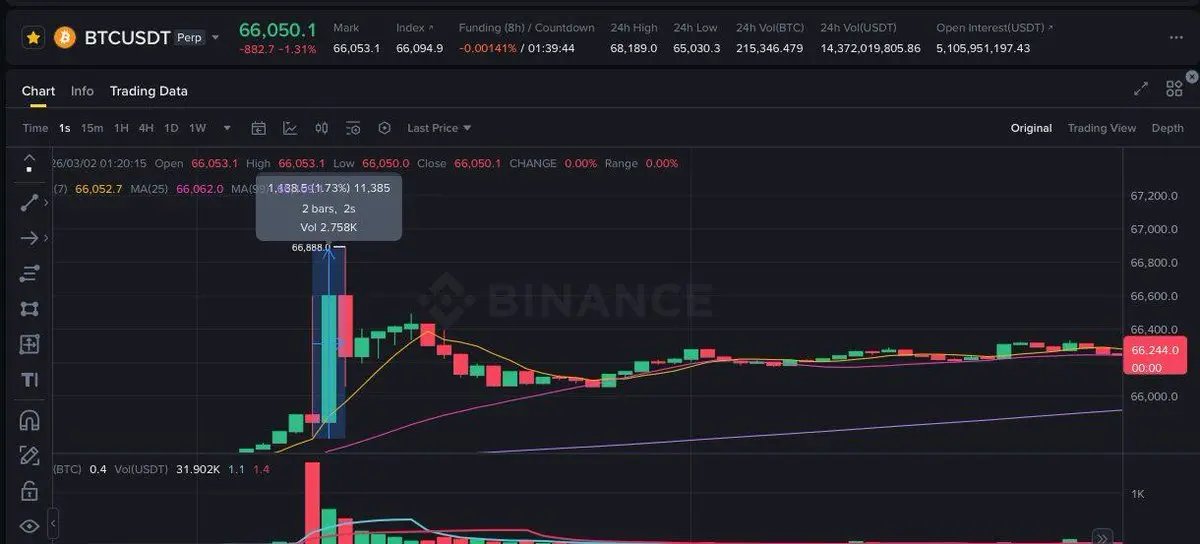Open Index price details link

pos(415,28)
